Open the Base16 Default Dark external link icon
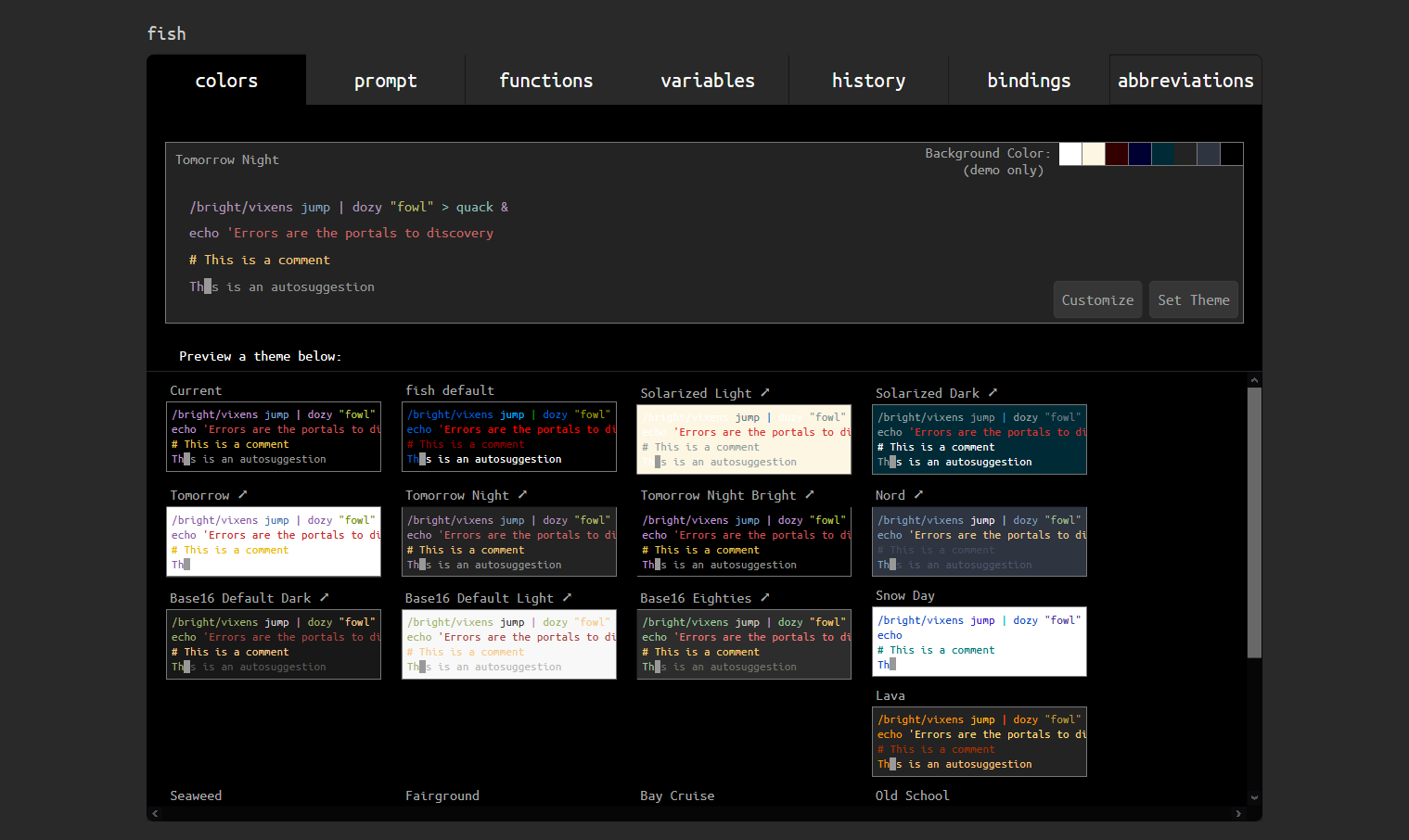 pyautogui.click(x=325, y=597)
